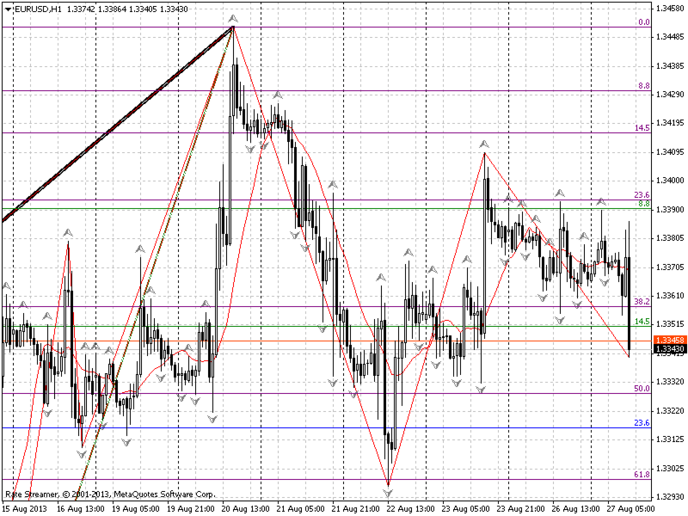Click the time label 22 Aug 13:00
This screenshot has height=516, width=688.
(411, 509)
